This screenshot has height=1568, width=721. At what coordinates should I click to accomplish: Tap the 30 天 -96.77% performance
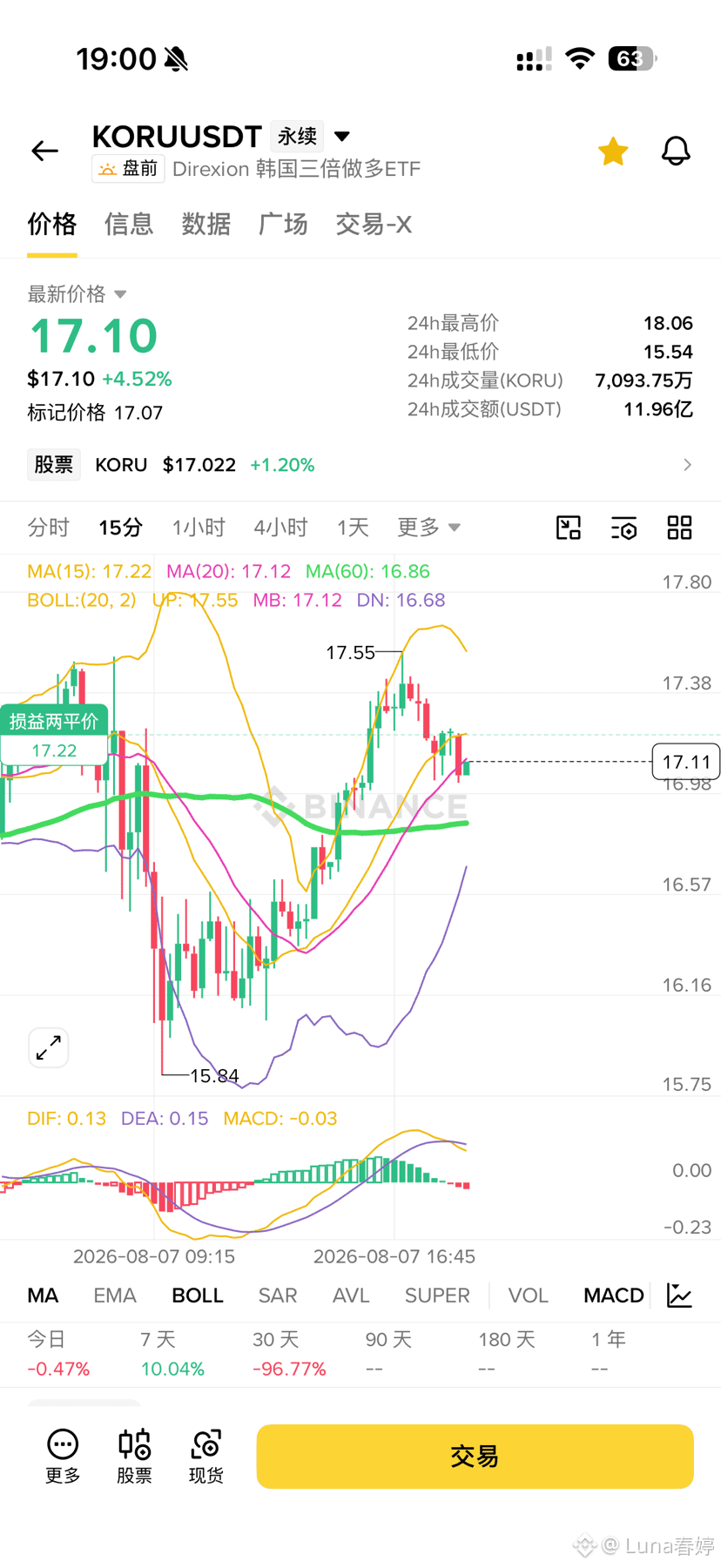click(289, 1353)
